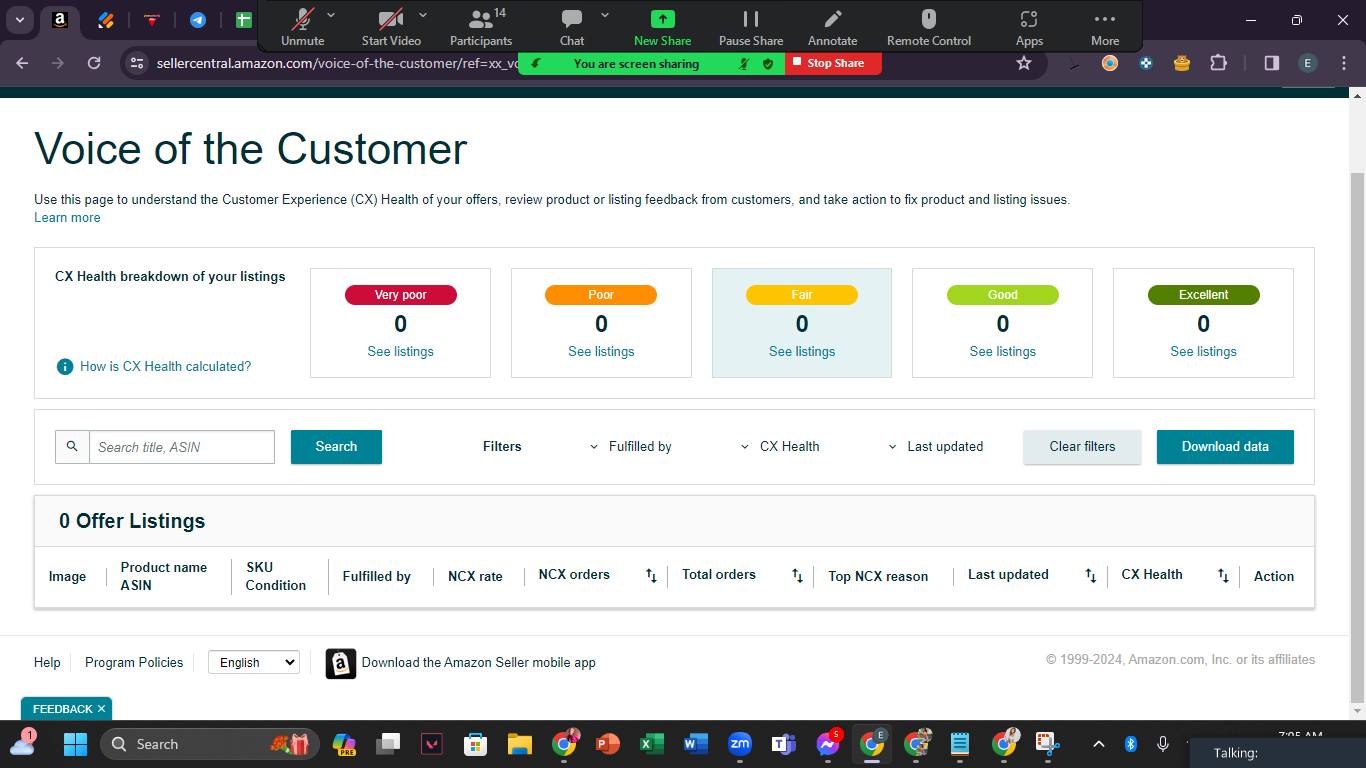Viewport: 1366px width, 768px height.
Task: Show hidden system tray icons
Action: point(1098,744)
